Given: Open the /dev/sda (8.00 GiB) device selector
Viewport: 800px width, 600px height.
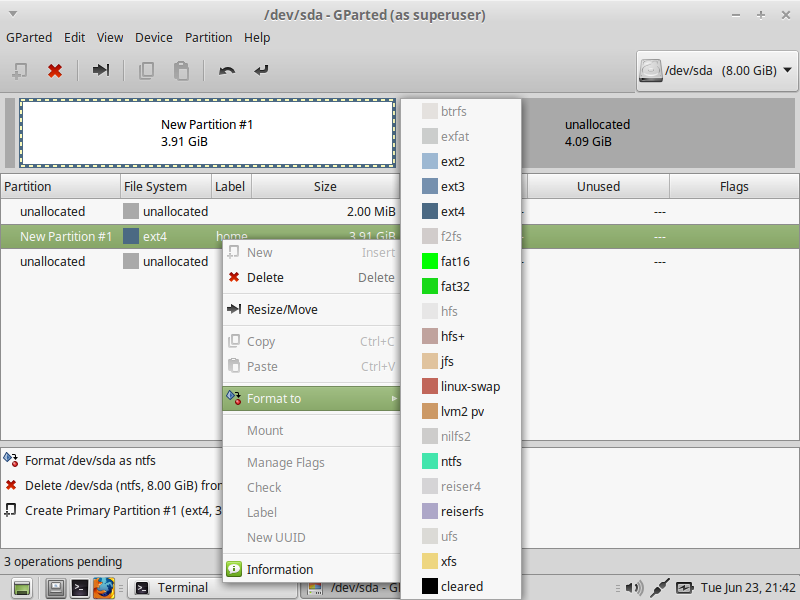Looking at the screenshot, I should [717, 70].
